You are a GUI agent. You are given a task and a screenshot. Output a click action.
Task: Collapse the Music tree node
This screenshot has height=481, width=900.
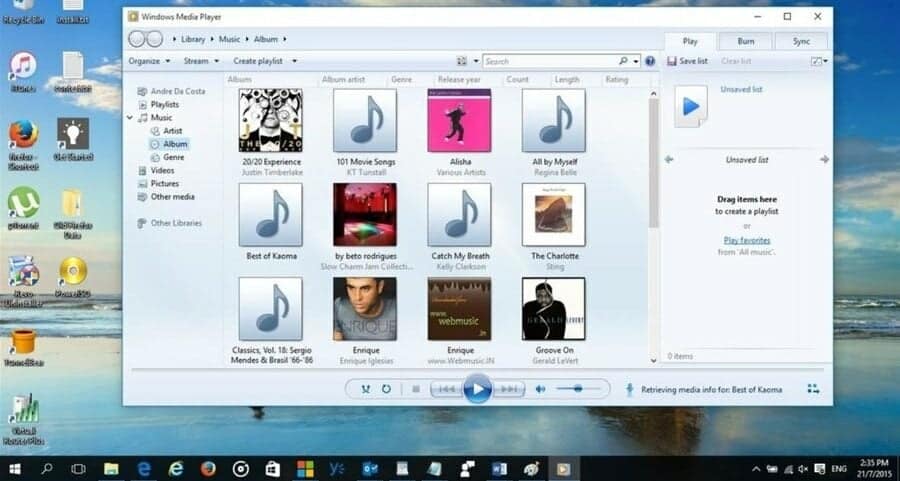130,118
